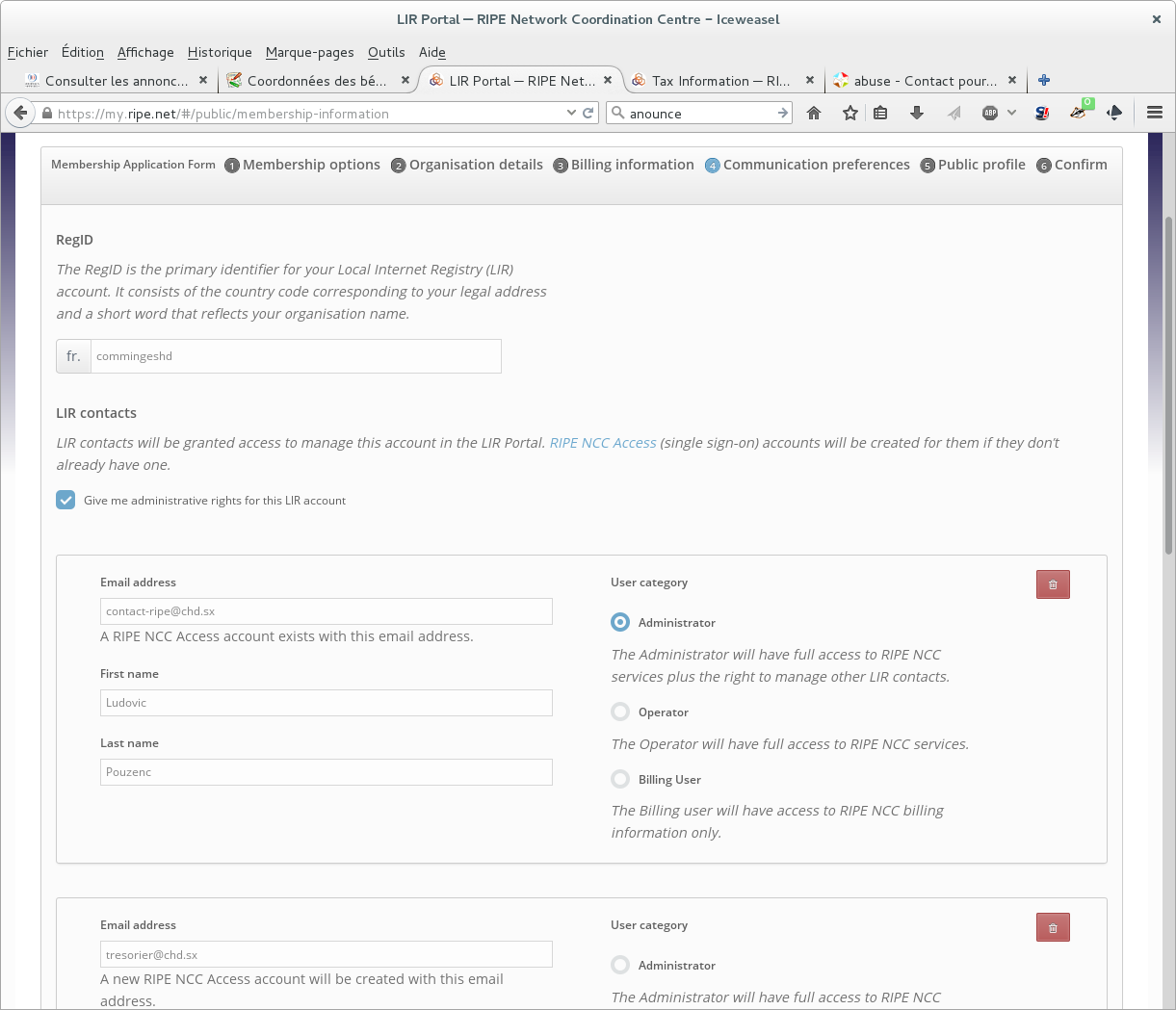Follow the RIPE NCC Access link
This screenshot has width=1176, height=1010.
click(603, 443)
